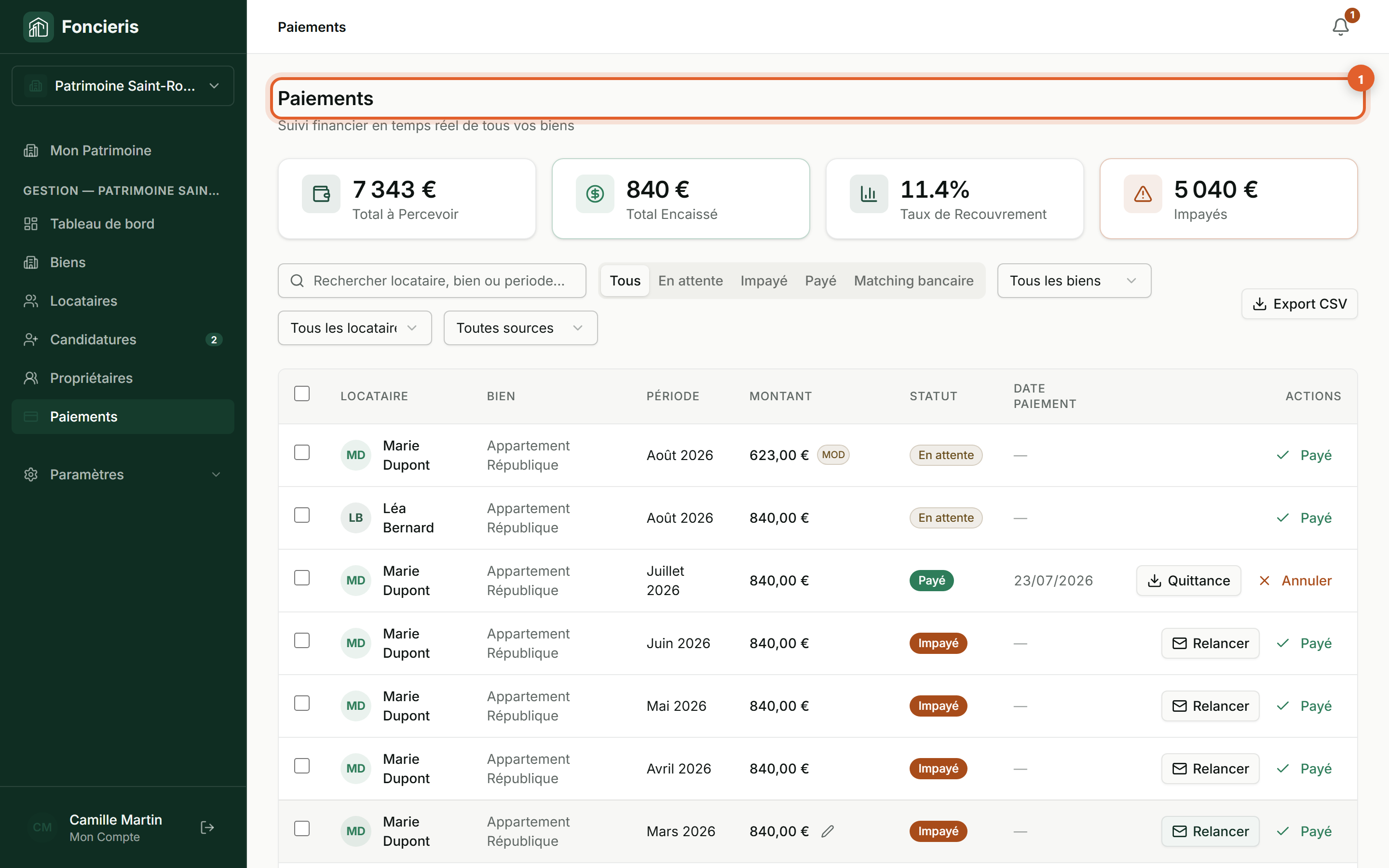Screen dimensions: 1389x868
Task: Check the Léa Bernard row checkbox
Action: tap(302, 515)
